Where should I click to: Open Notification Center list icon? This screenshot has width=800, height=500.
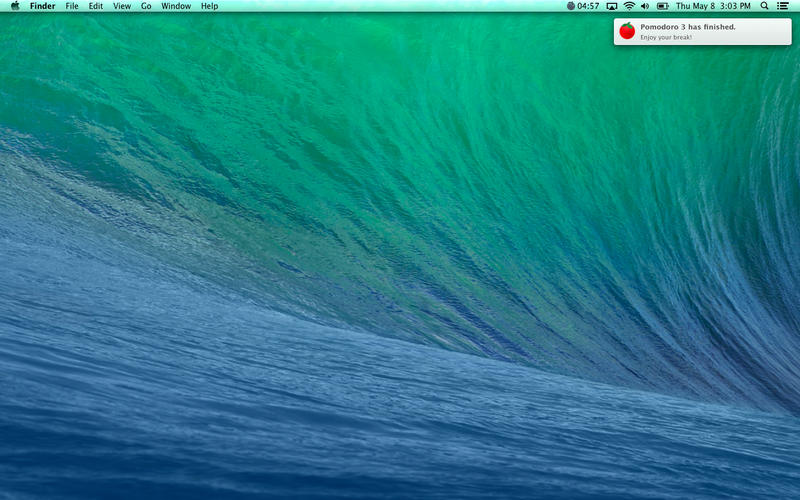pyautogui.click(x=783, y=6)
